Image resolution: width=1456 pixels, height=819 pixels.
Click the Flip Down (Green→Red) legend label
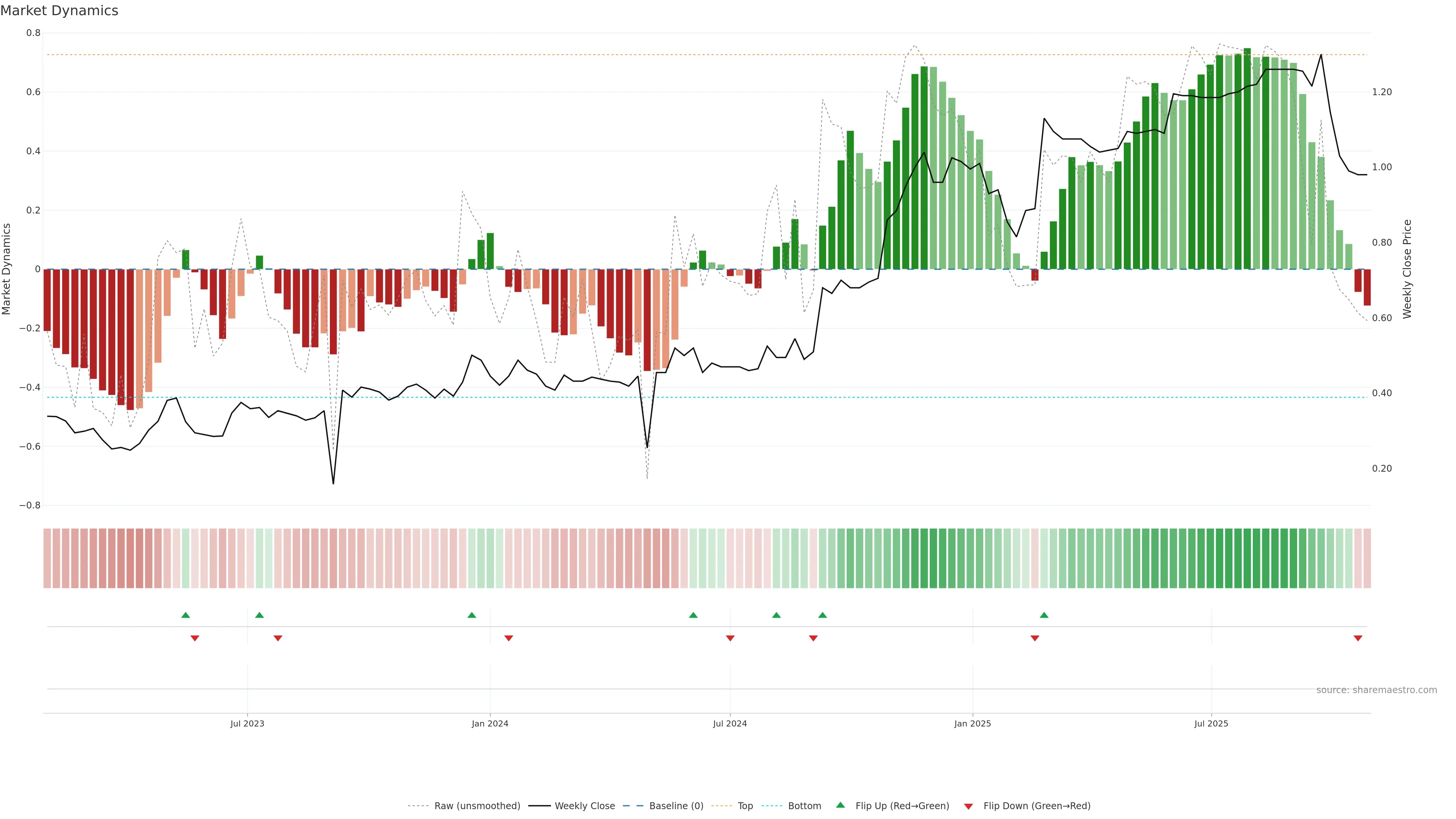click(x=1037, y=806)
